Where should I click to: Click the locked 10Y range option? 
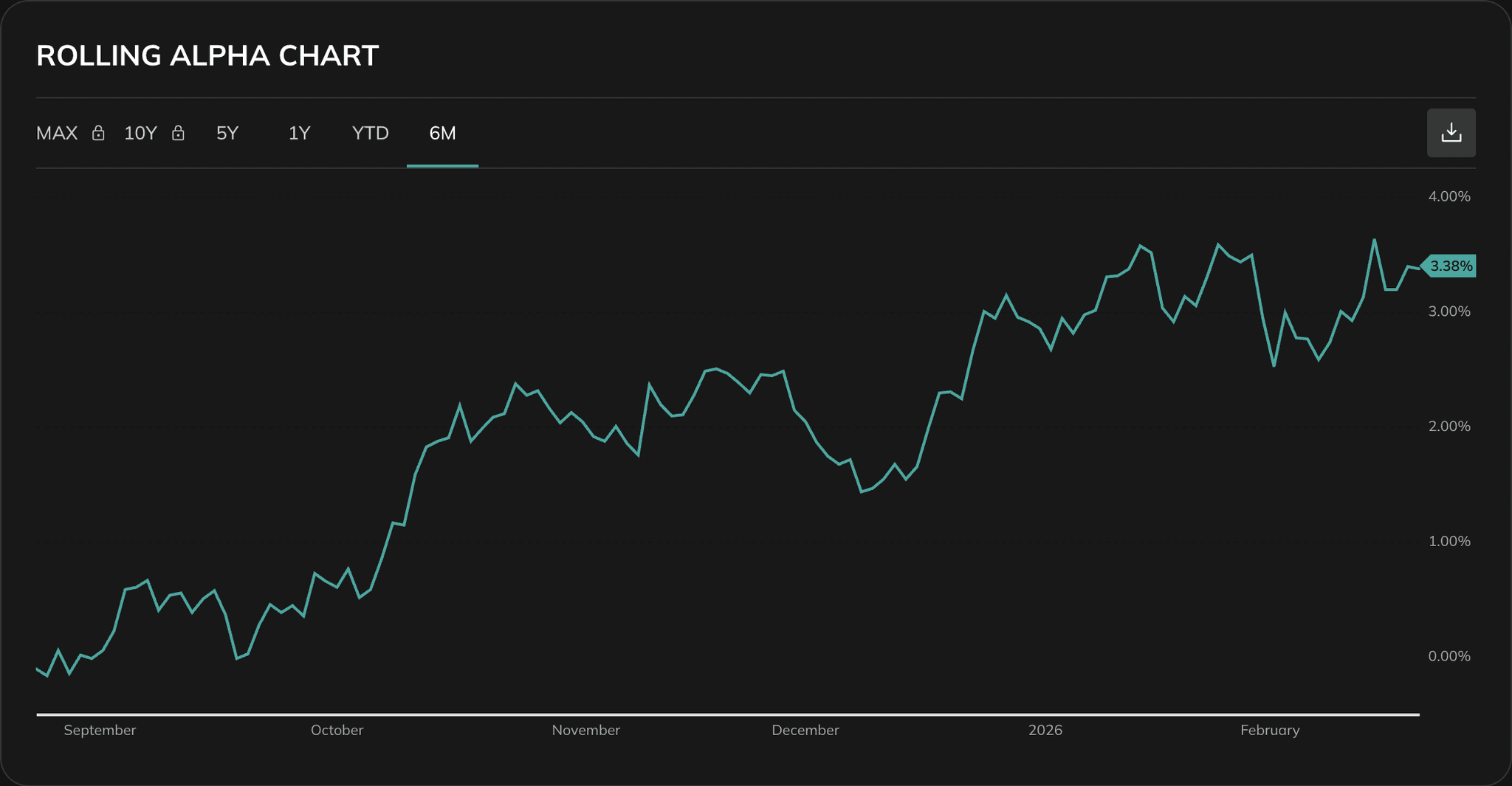(140, 134)
